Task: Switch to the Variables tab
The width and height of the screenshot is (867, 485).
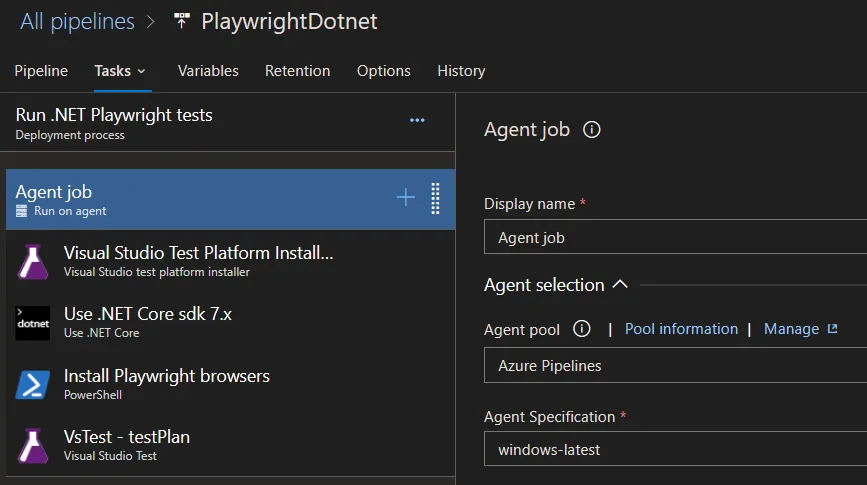Action: click(208, 71)
